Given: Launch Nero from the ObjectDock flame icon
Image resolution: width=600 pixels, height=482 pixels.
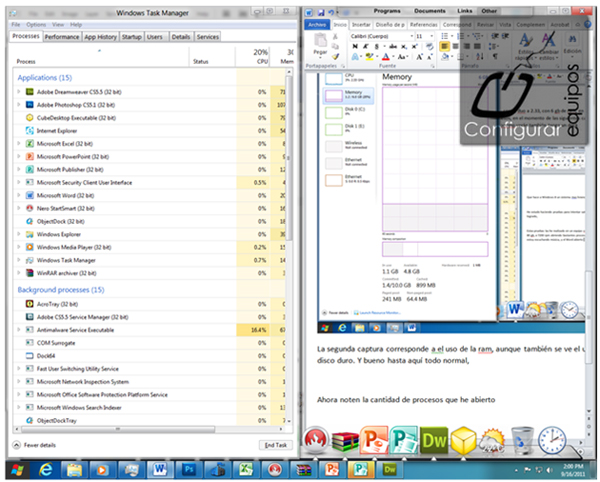Looking at the screenshot, I should [x=316, y=439].
